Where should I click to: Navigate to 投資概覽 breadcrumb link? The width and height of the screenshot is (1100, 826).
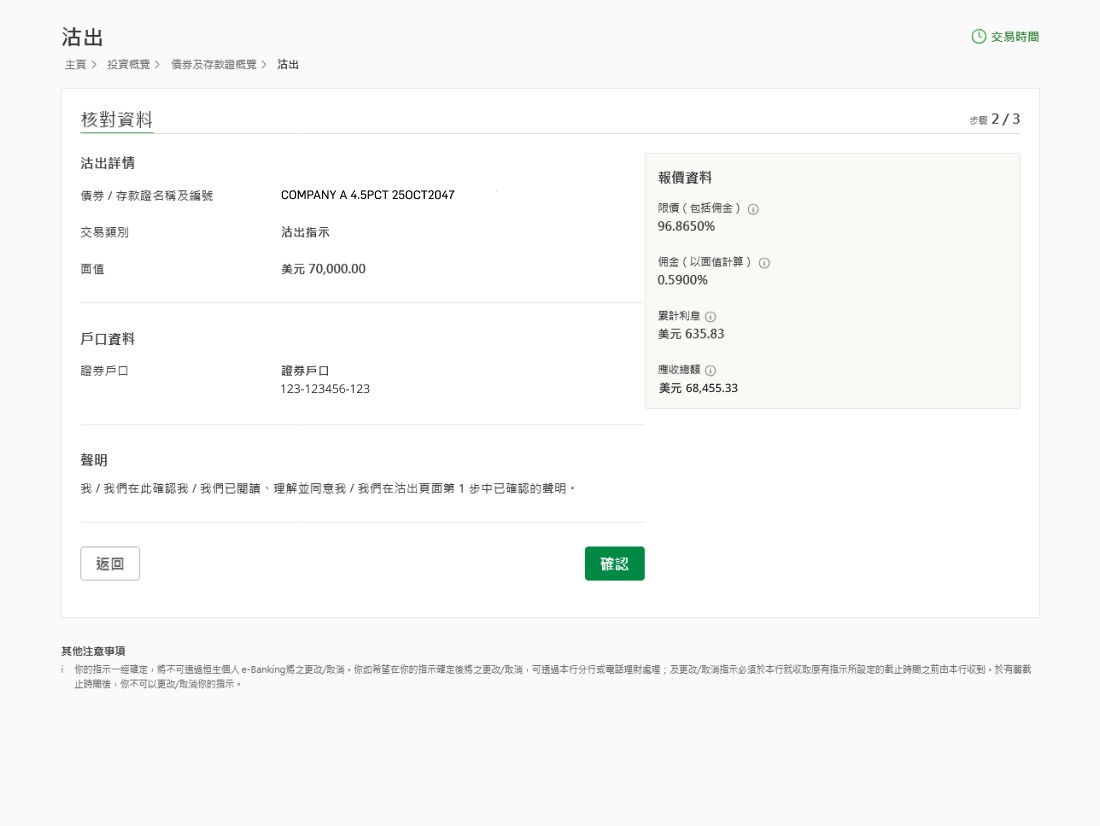tap(128, 64)
